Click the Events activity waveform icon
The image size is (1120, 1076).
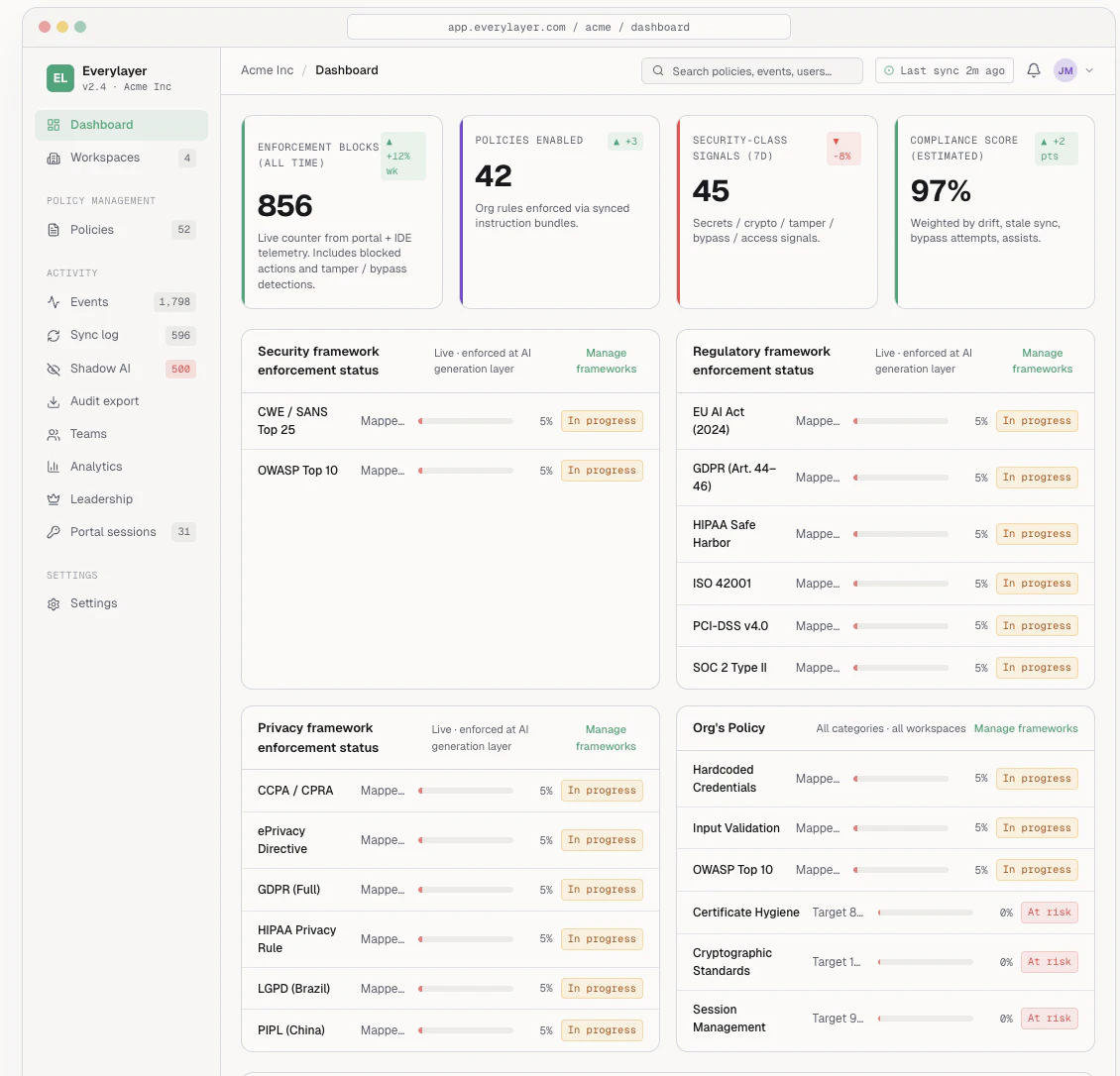pos(53,301)
